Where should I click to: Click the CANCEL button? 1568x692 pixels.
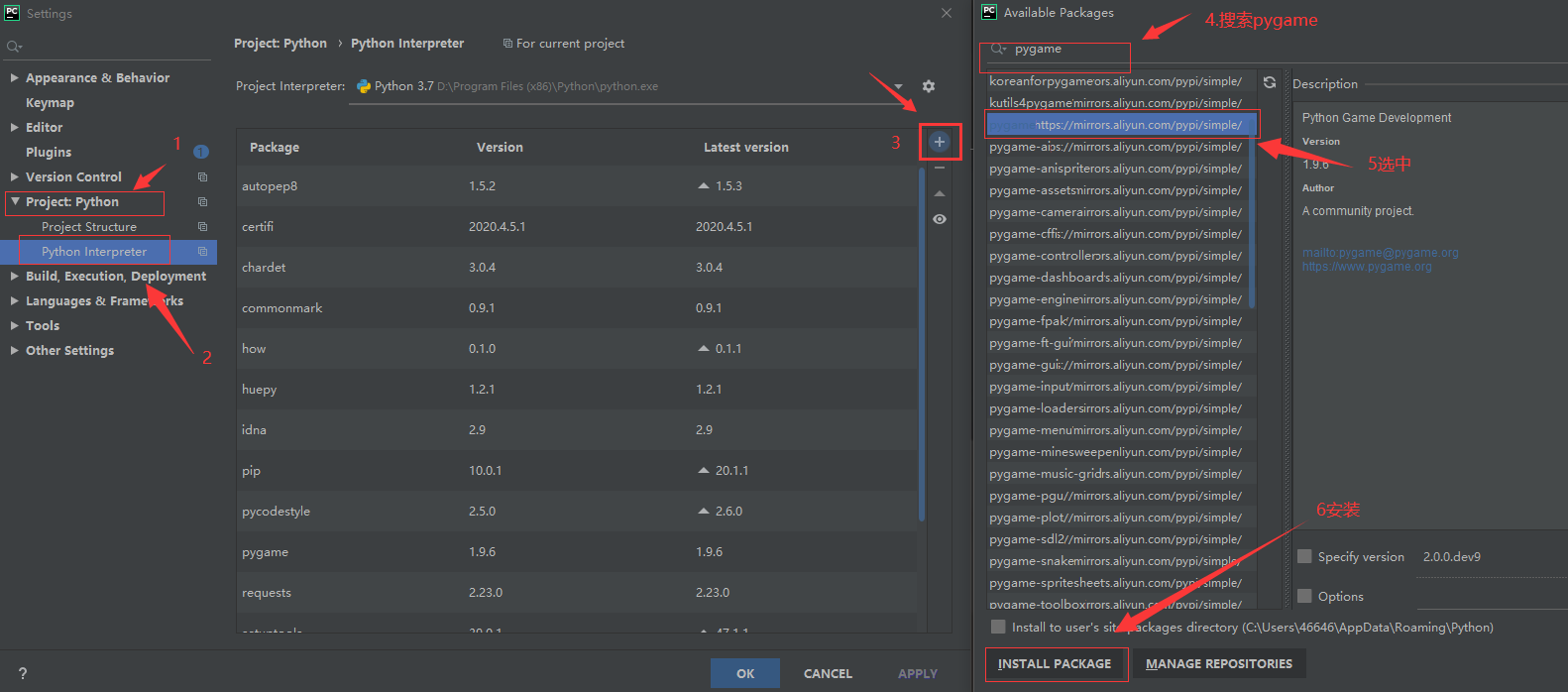828,673
